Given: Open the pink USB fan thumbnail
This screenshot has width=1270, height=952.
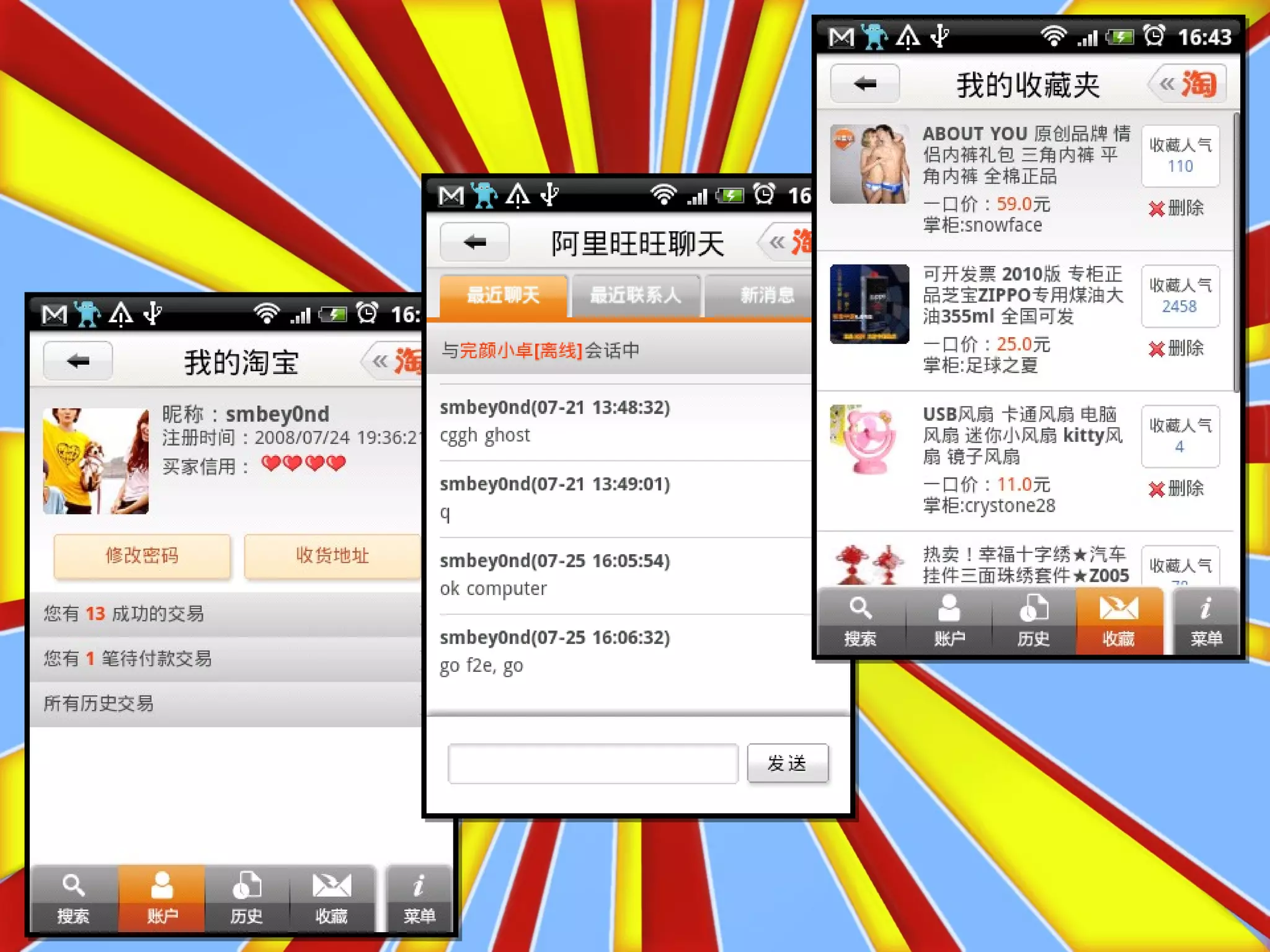Looking at the screenshot, I should pos(870,440).
